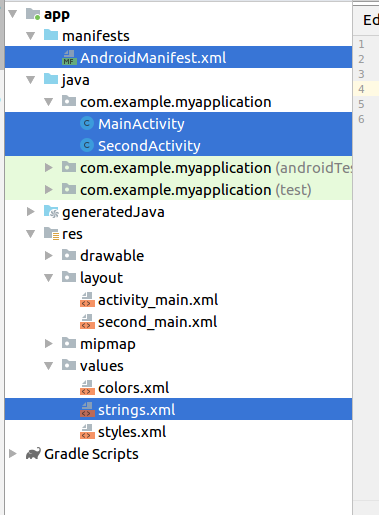Select the SecondActivity class
This screenshot has width=379, height=515.
(149, 146)
